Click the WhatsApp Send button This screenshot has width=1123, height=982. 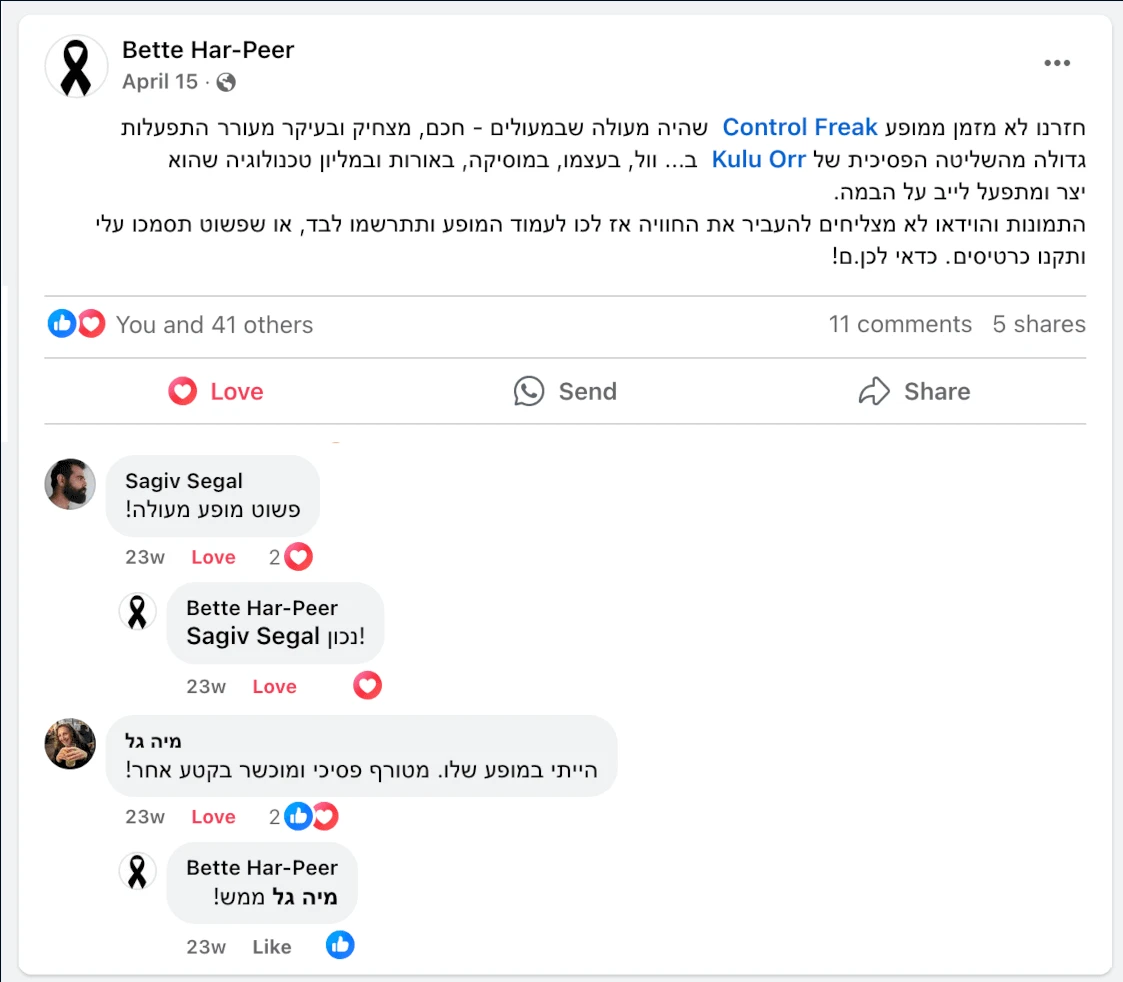pos(565,391)
